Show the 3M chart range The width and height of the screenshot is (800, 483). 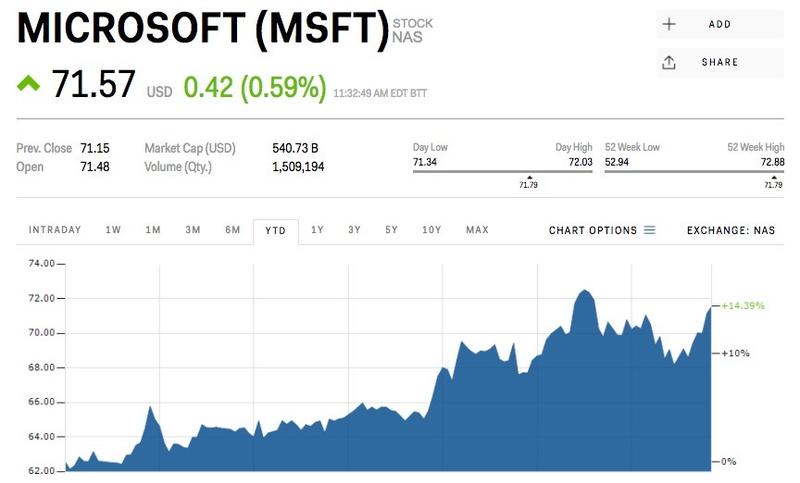193,230
